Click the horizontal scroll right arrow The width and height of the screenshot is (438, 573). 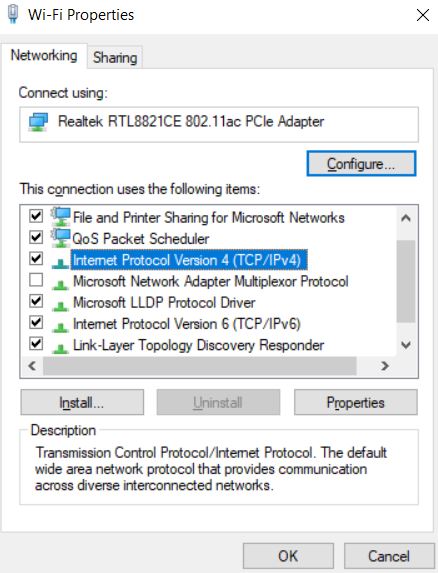tap(384, 366)
